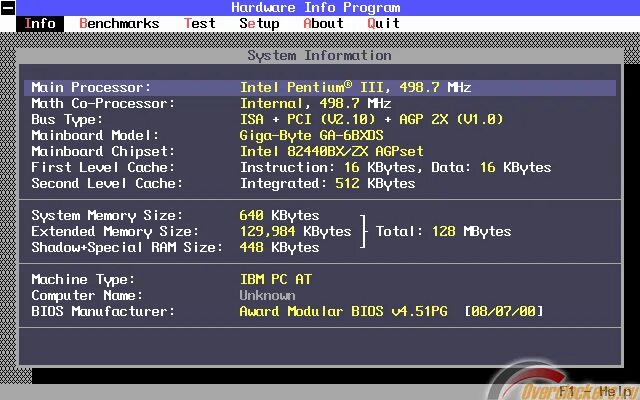Click the Extended Memory Size label

(115, 231)
